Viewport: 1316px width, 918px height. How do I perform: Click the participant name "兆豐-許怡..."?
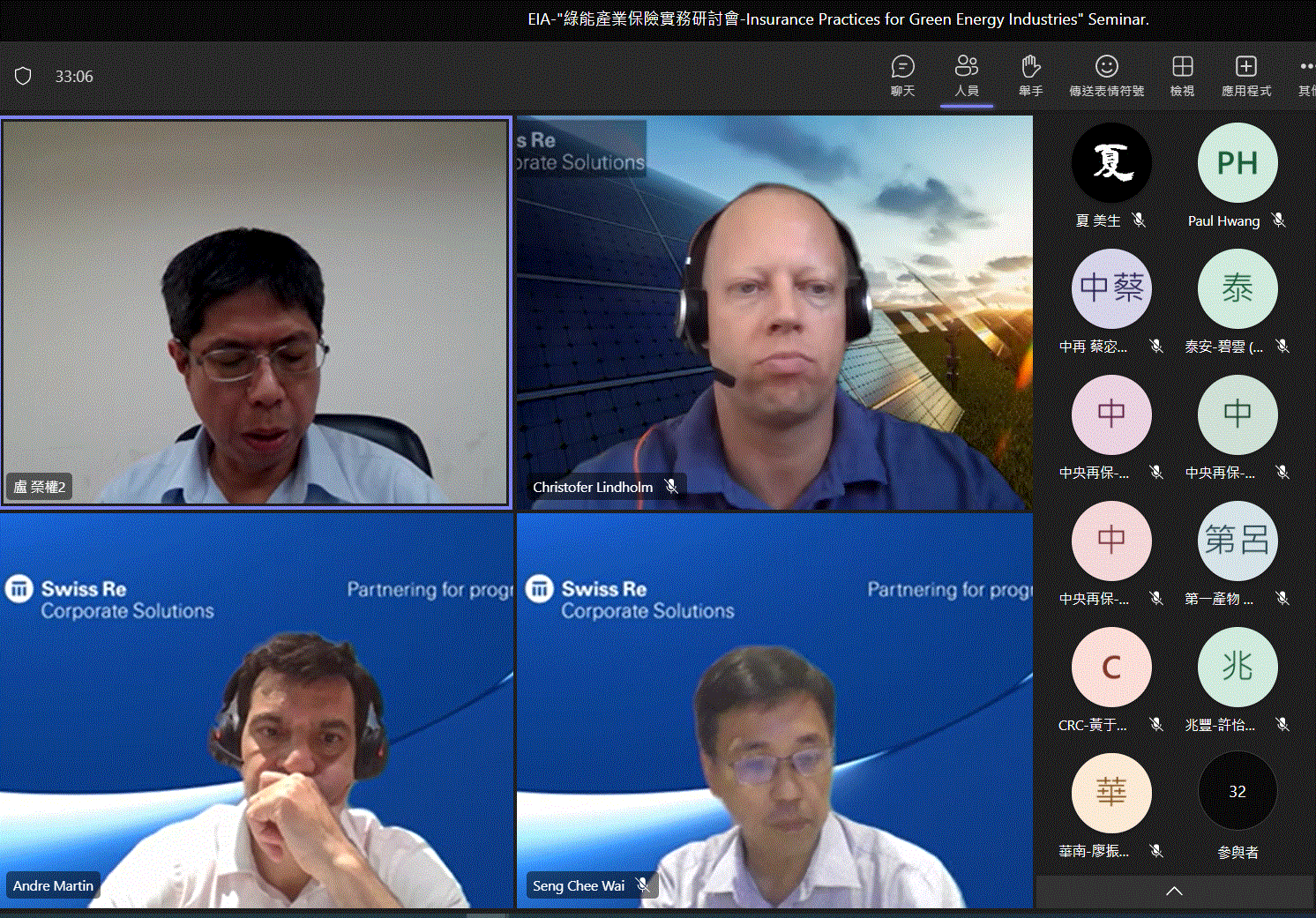click(x=1220, y=725)
